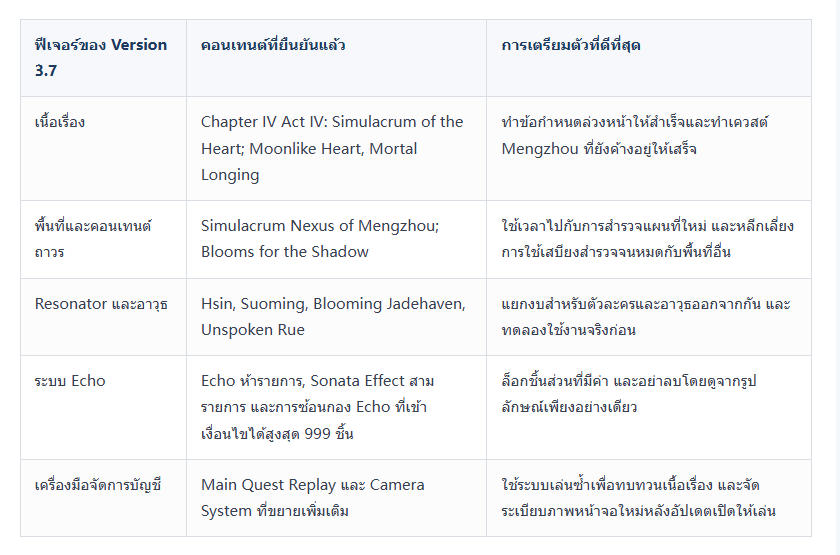Image resolution: width=840 pixels, height=555 pixels.
Task: Click the 'Unspoken Rue' text in the table
Action: 253,330
